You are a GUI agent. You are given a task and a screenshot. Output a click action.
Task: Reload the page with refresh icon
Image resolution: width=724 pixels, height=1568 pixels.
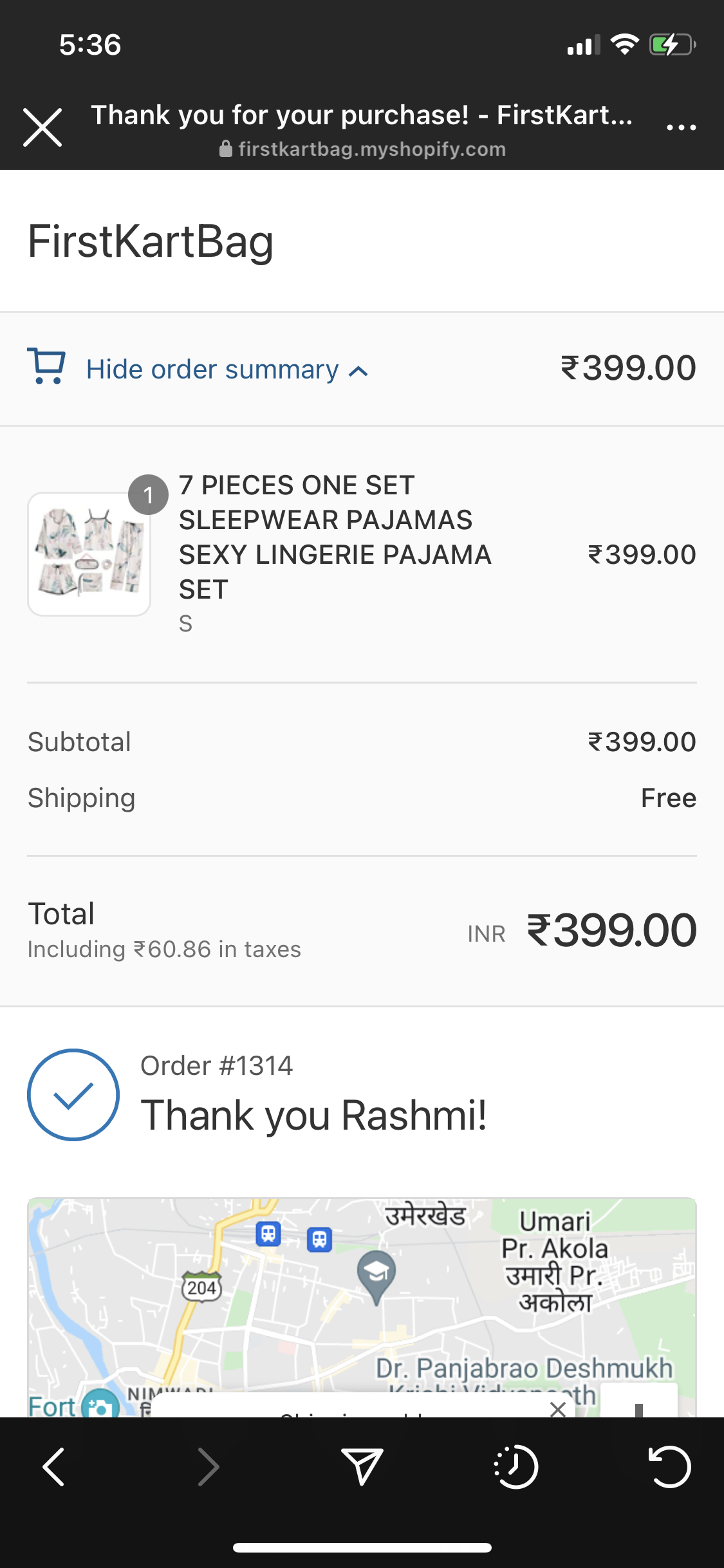[669, 1467]
